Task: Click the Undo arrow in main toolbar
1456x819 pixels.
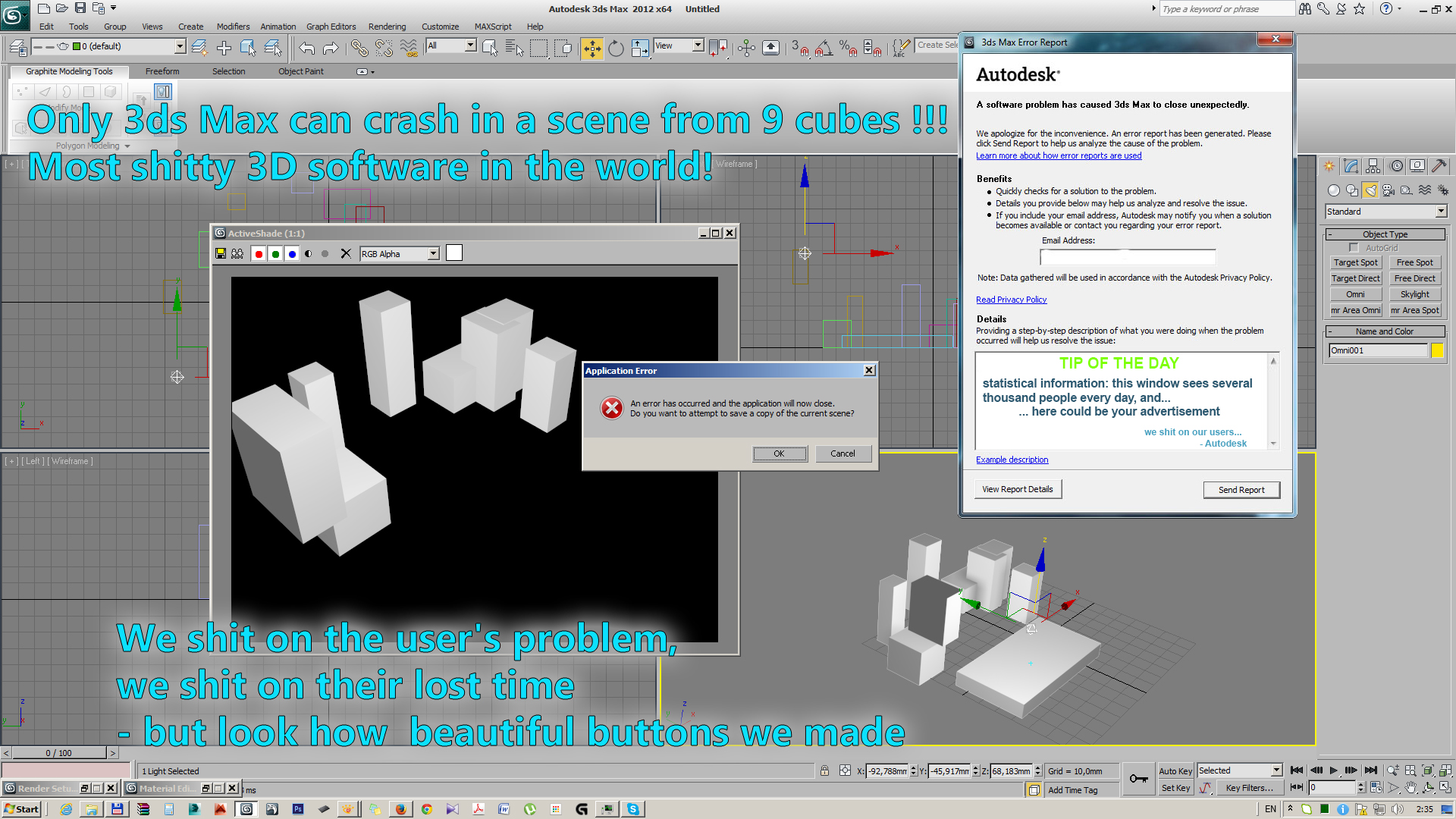Action: point(306,49)
